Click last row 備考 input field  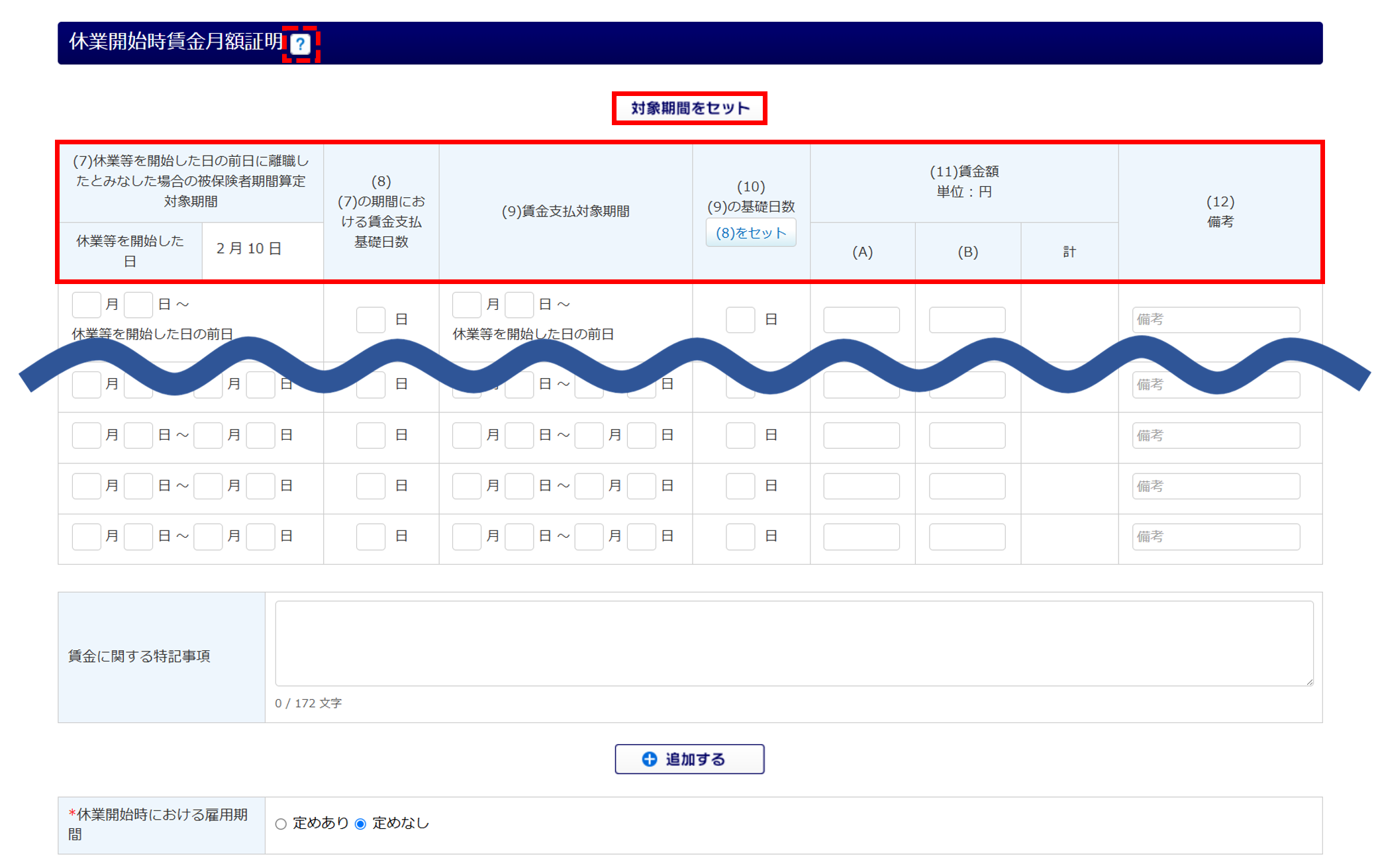(1216, 536)
